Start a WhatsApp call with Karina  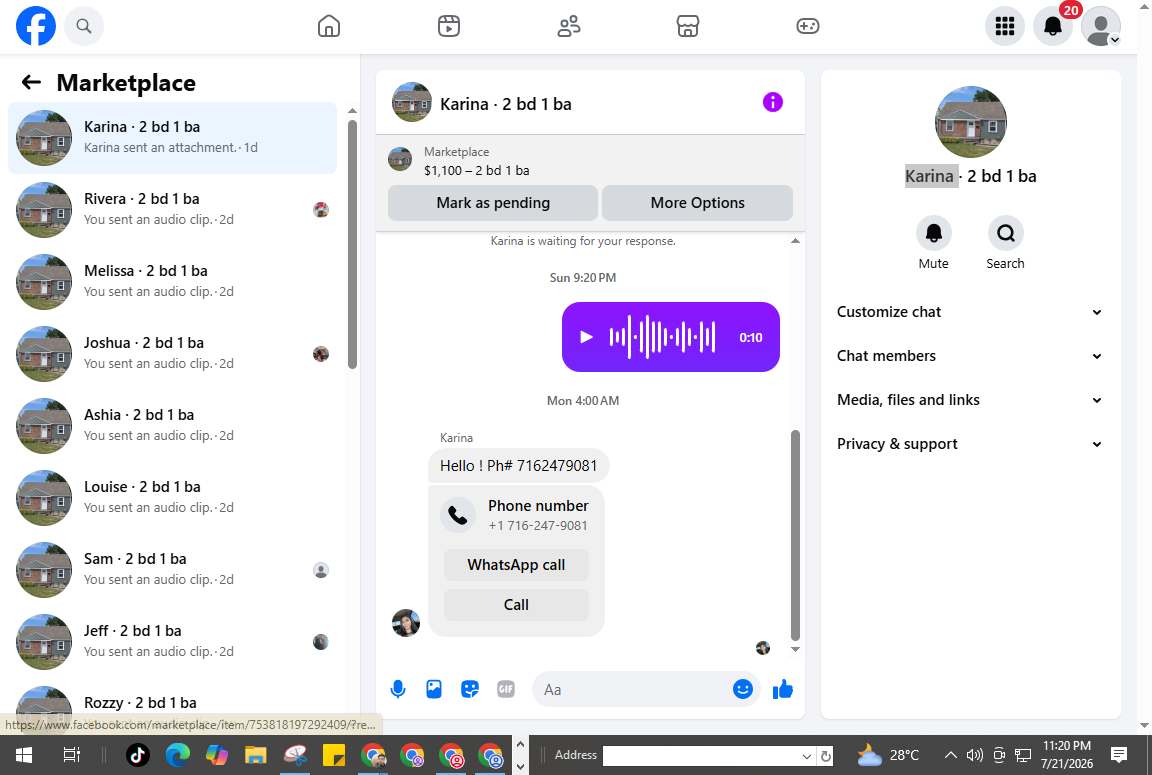click(516, 565)
